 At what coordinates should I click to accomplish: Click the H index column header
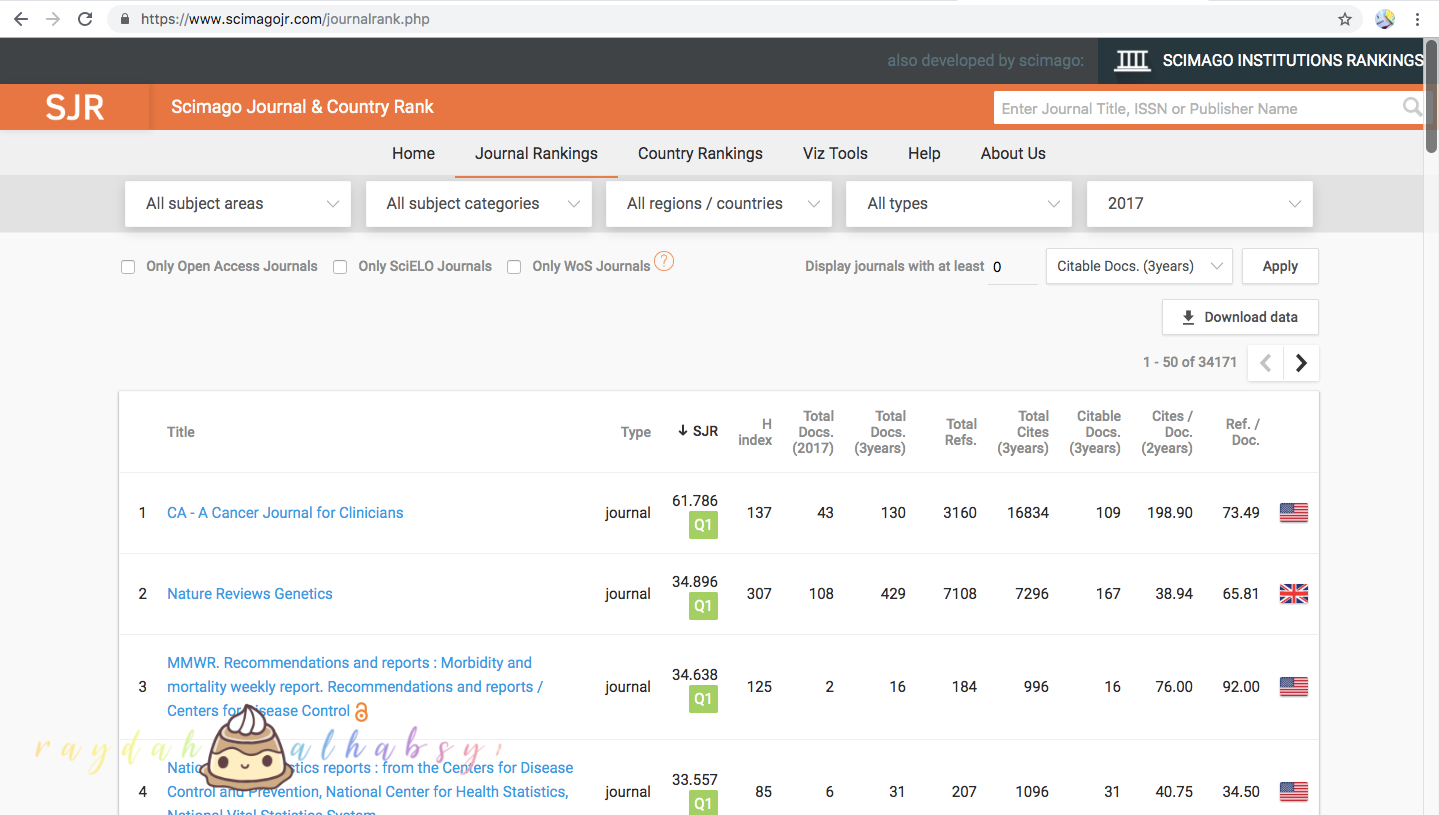coord(755,432)
